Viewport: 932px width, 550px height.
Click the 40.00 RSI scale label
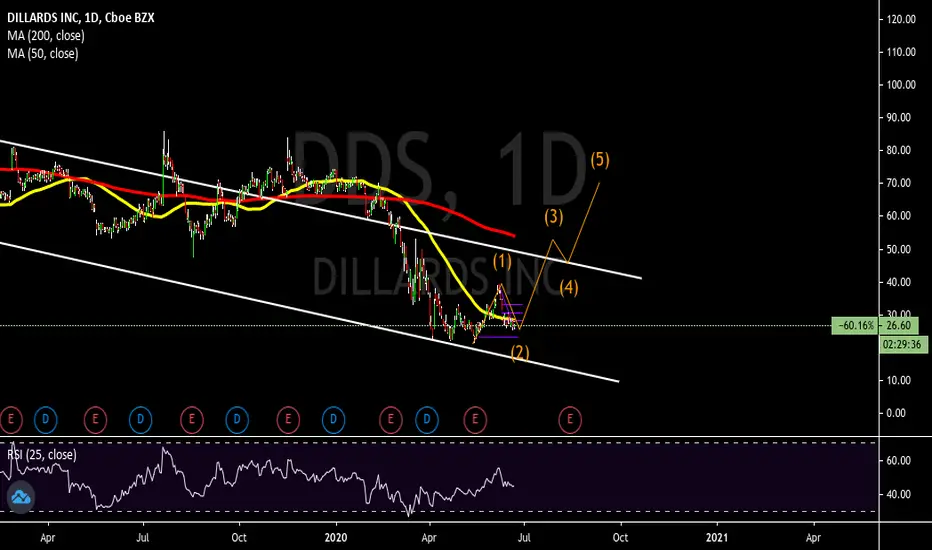899,494
